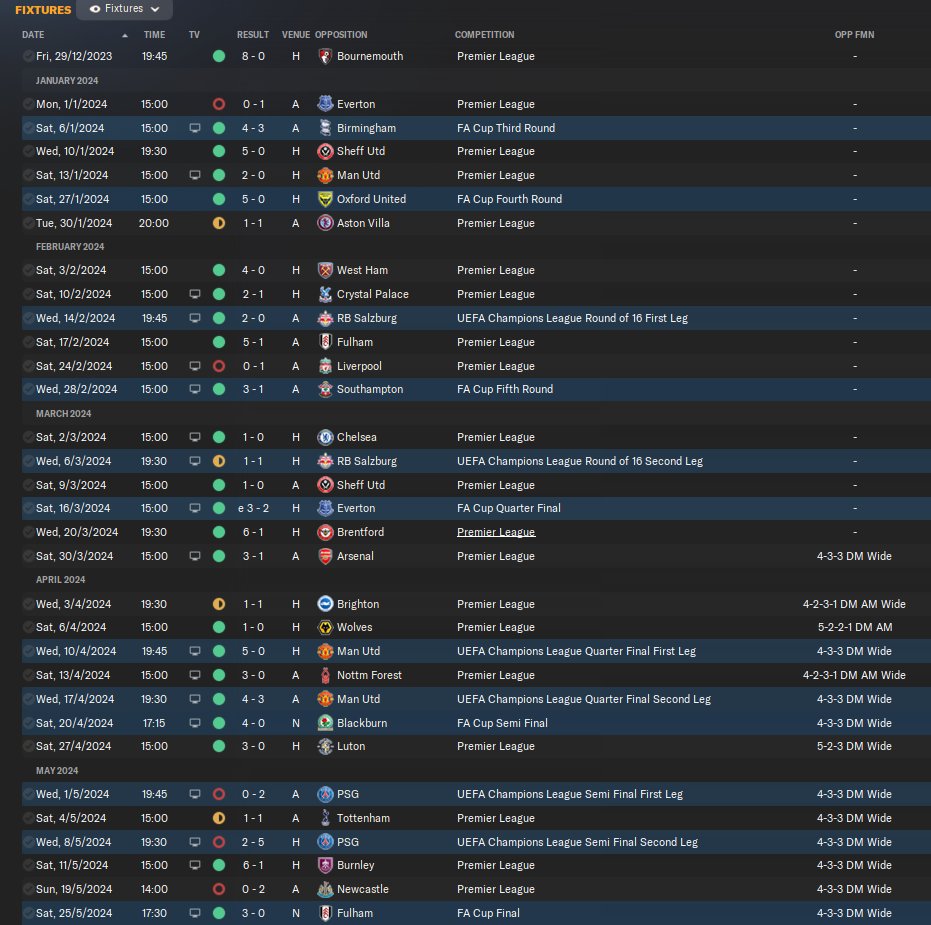Sort by the OPPOSITION column header
The height and width of the screenshot is (925, 931).
tap(341, 34)
